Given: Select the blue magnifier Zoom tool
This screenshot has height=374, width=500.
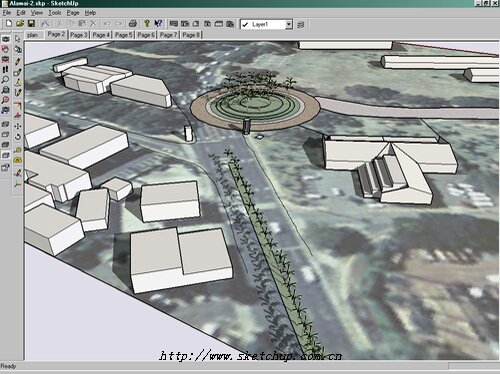Looking at the screenshot, I should tap(5, 80).
